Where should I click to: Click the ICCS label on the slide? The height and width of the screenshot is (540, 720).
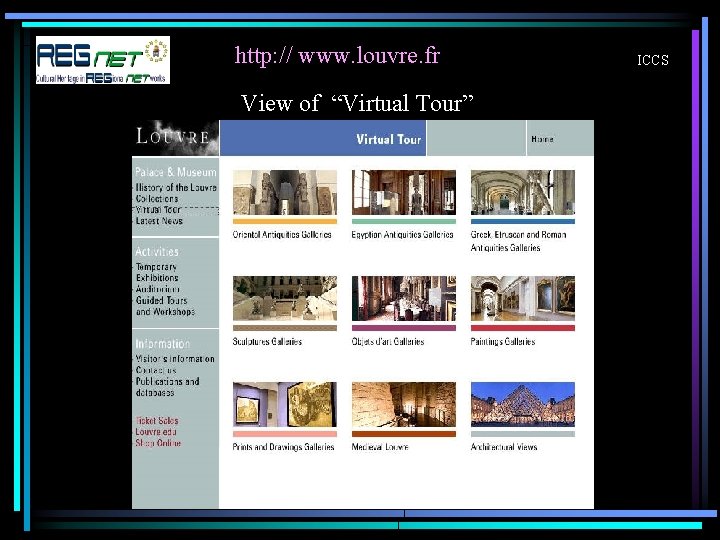[x=652, y=60]
